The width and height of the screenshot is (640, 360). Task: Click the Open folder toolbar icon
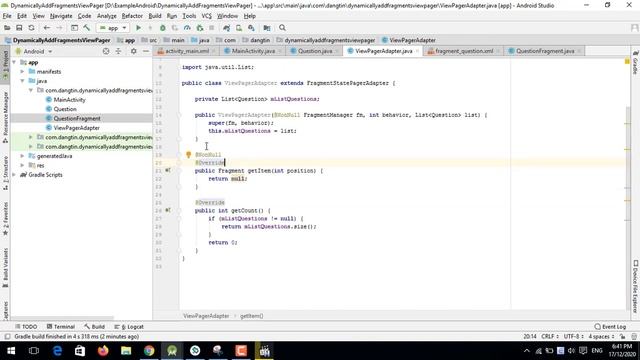[7, 28]
